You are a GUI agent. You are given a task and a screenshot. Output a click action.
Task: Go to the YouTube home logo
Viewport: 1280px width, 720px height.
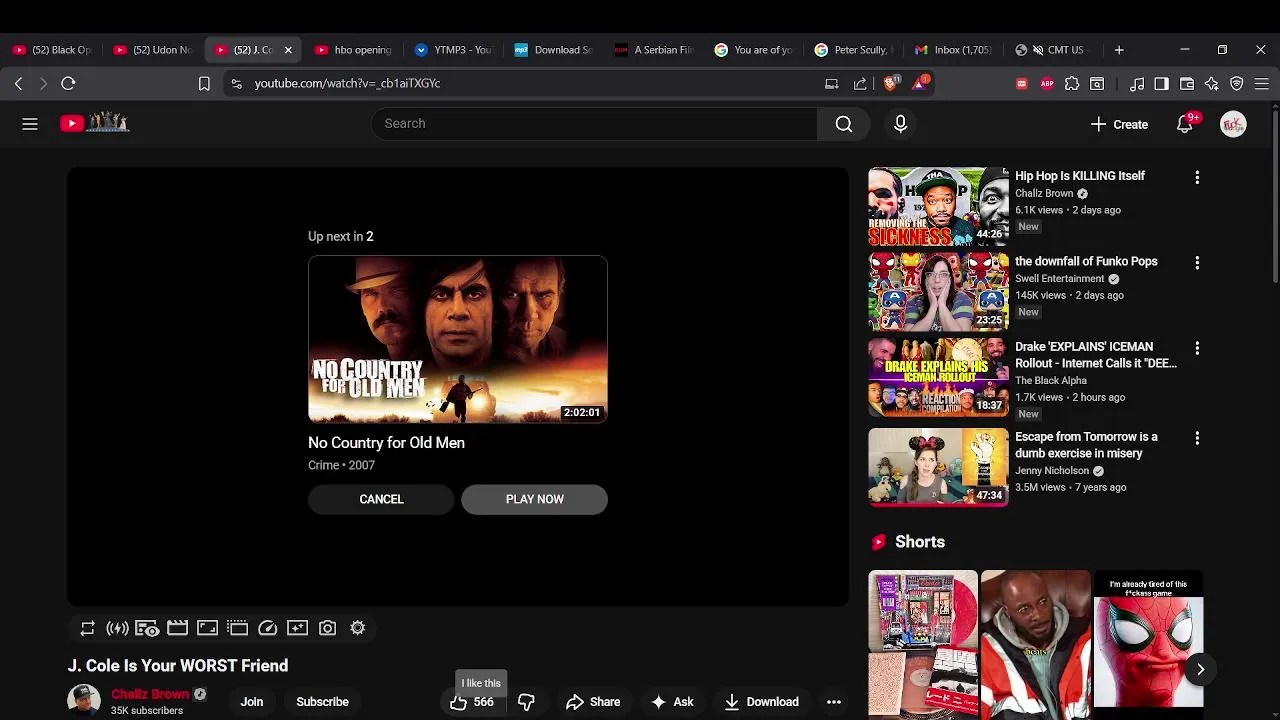pos(95,123)
